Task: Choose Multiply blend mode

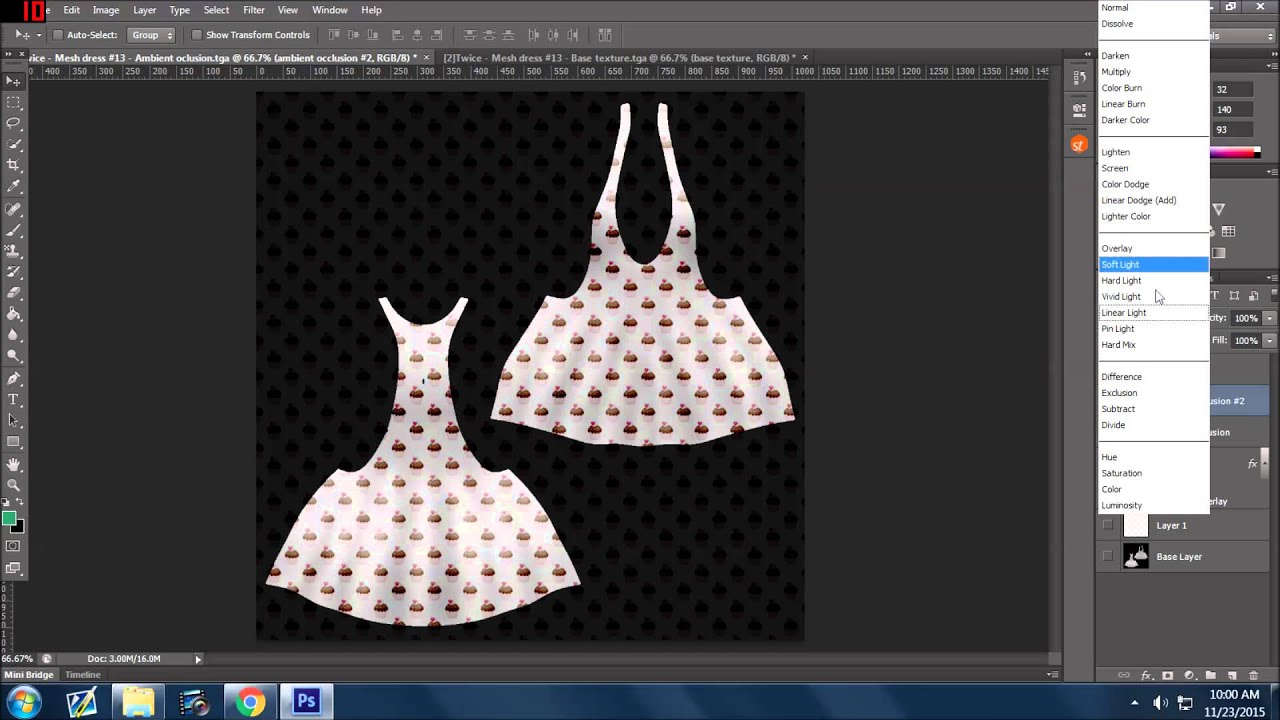Action: point(1154,72)
